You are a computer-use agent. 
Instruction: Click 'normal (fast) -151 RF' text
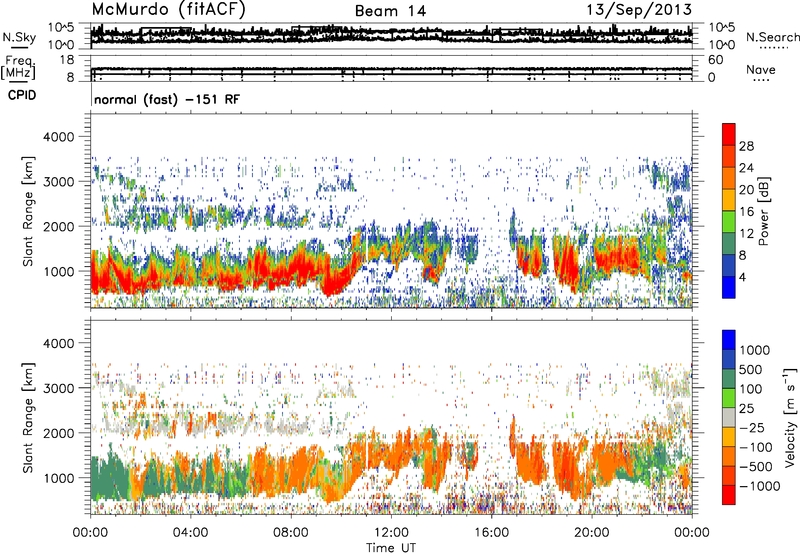(x=166, y=99)
